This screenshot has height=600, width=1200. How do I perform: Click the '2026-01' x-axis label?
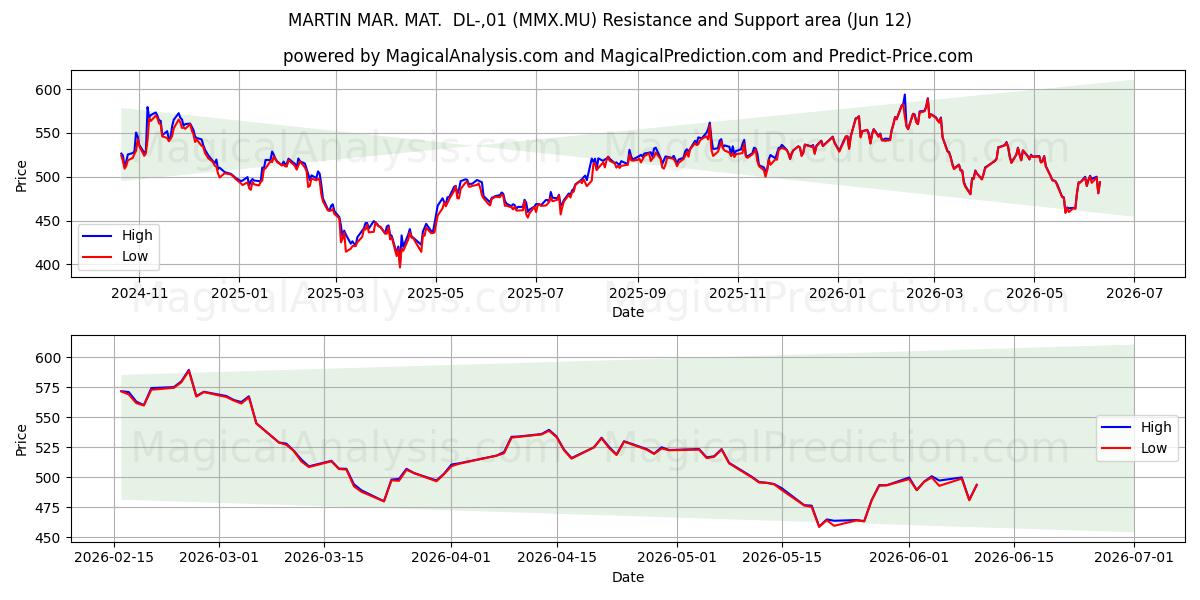click(837, 293)
